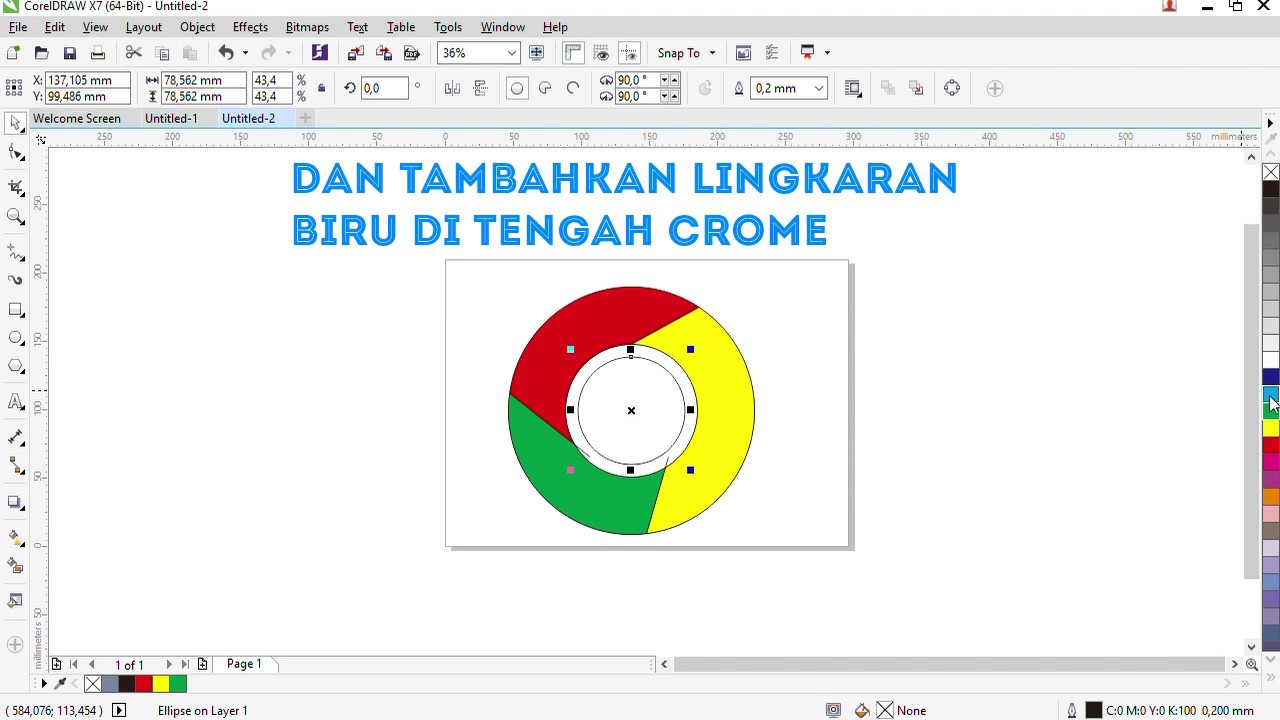
Task: Switch to the Untitled-1 tab
Action: (x=171, y=118)
